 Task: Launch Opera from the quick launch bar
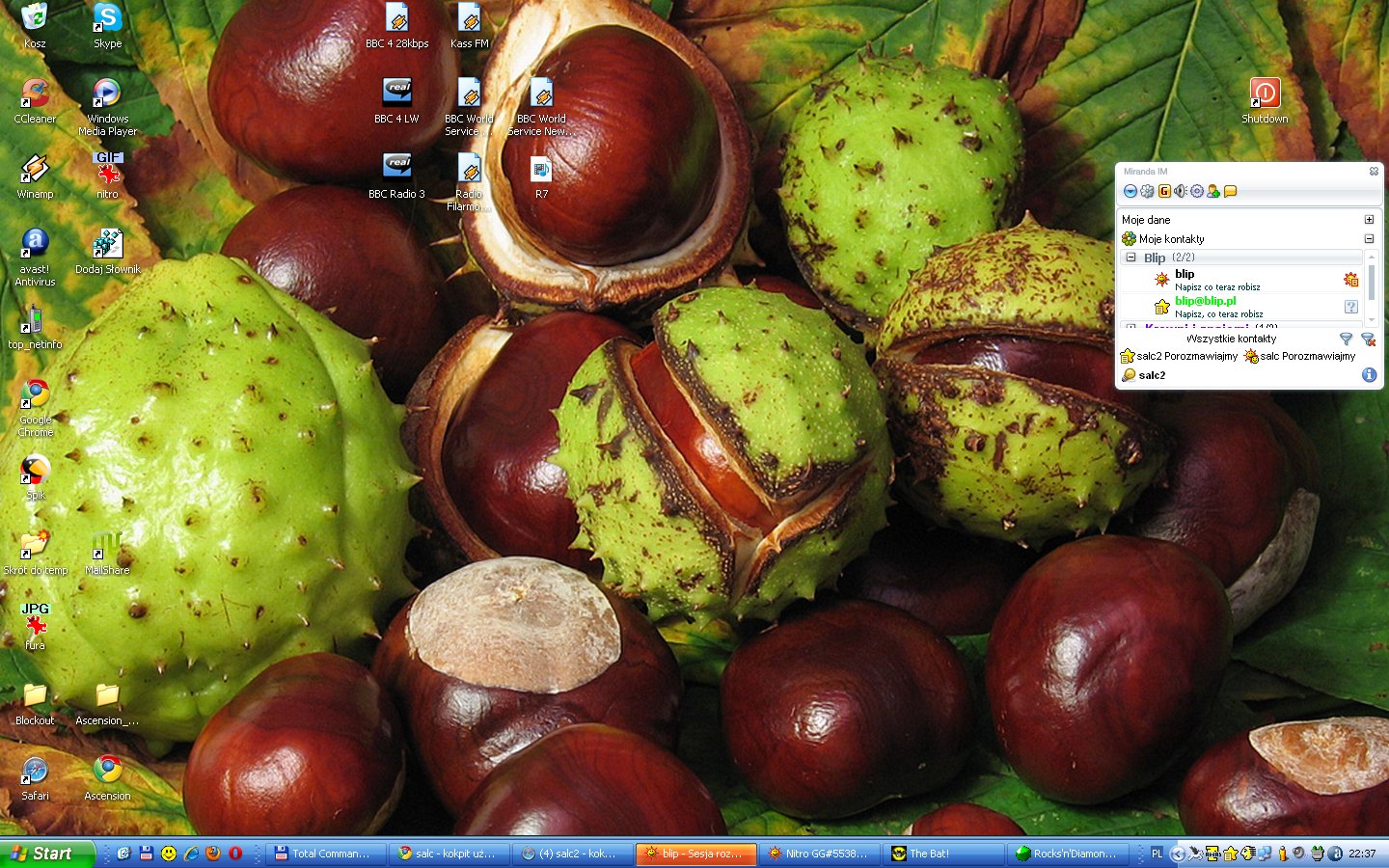click(235, 854)
